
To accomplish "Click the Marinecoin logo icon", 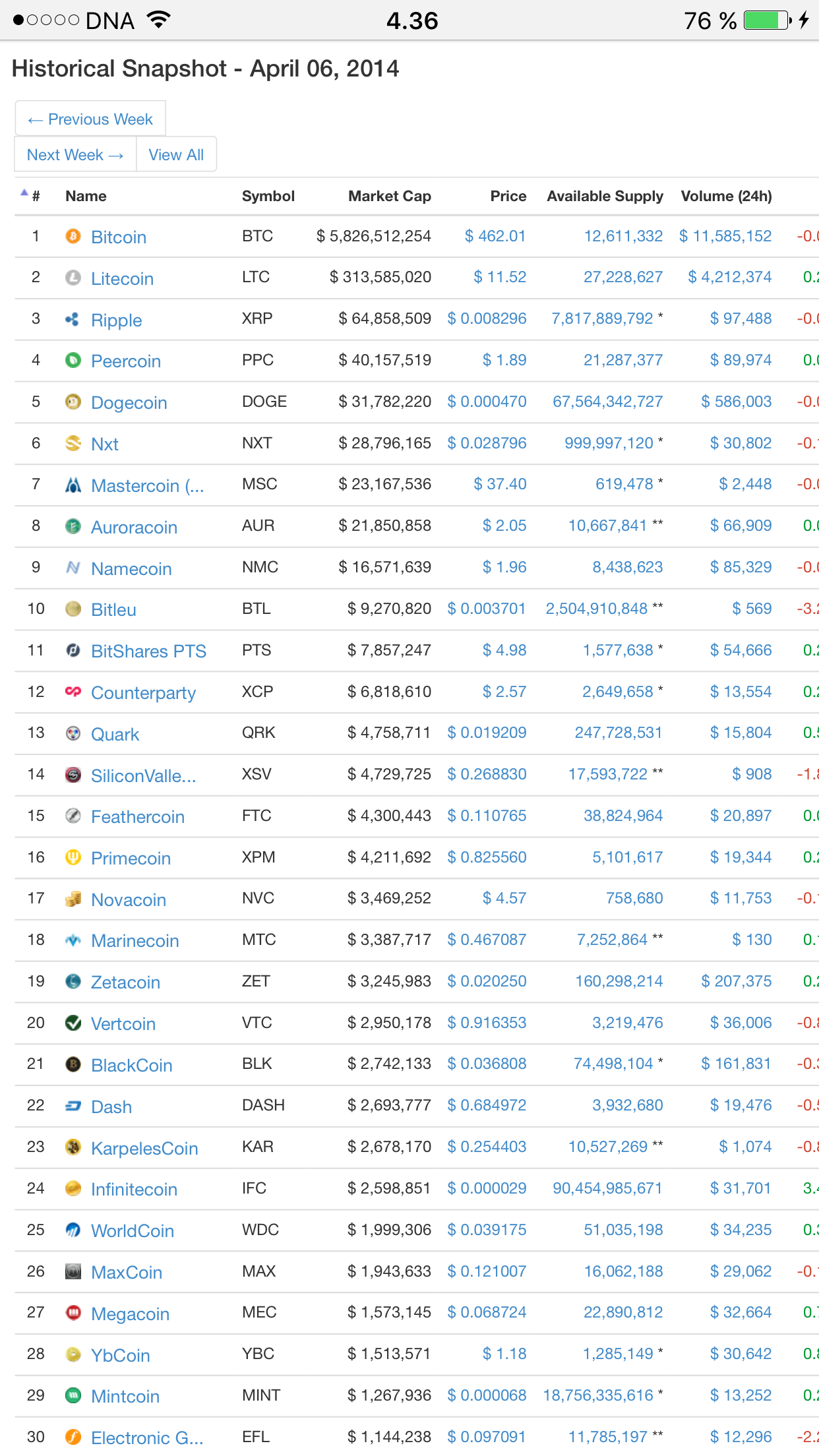I will 73,940.
